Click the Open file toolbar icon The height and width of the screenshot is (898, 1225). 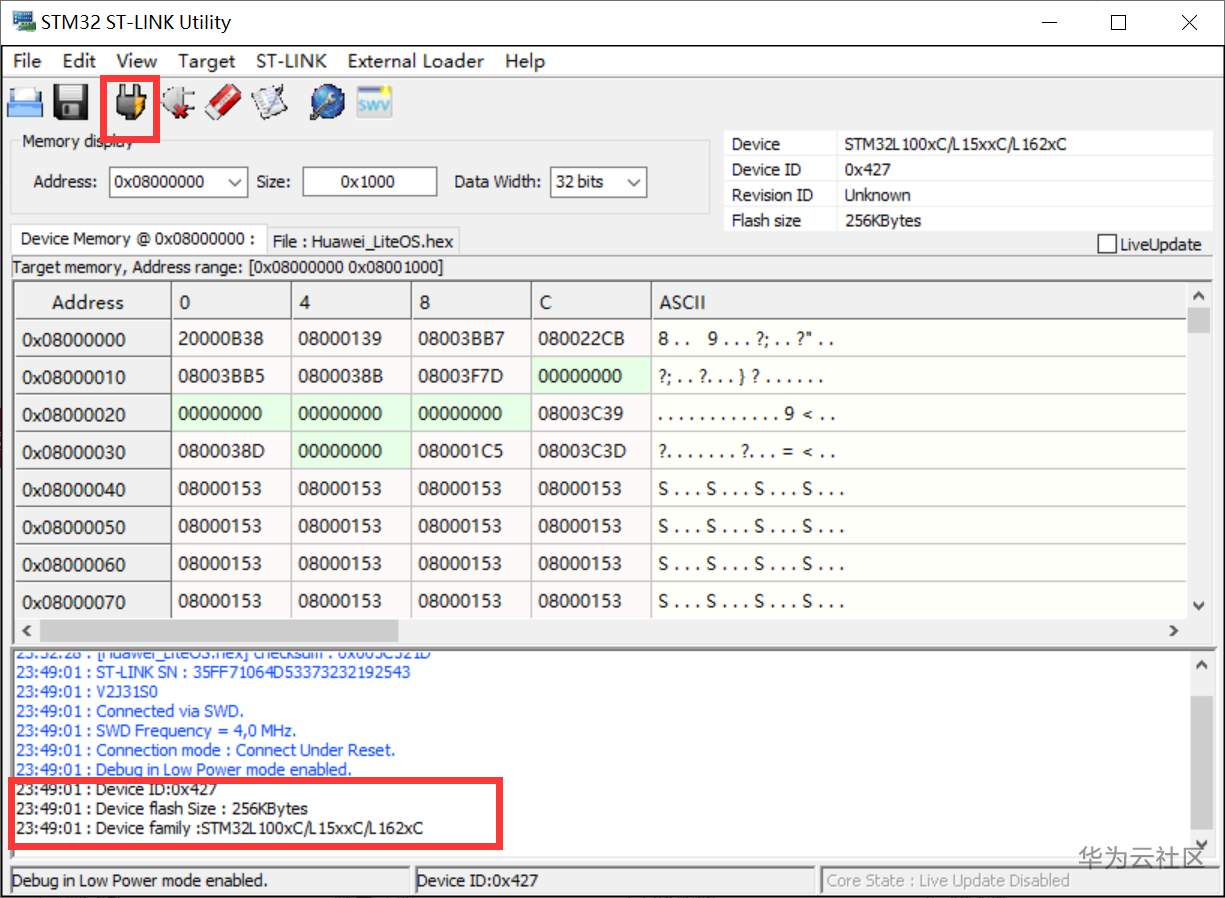coord(25,103)
